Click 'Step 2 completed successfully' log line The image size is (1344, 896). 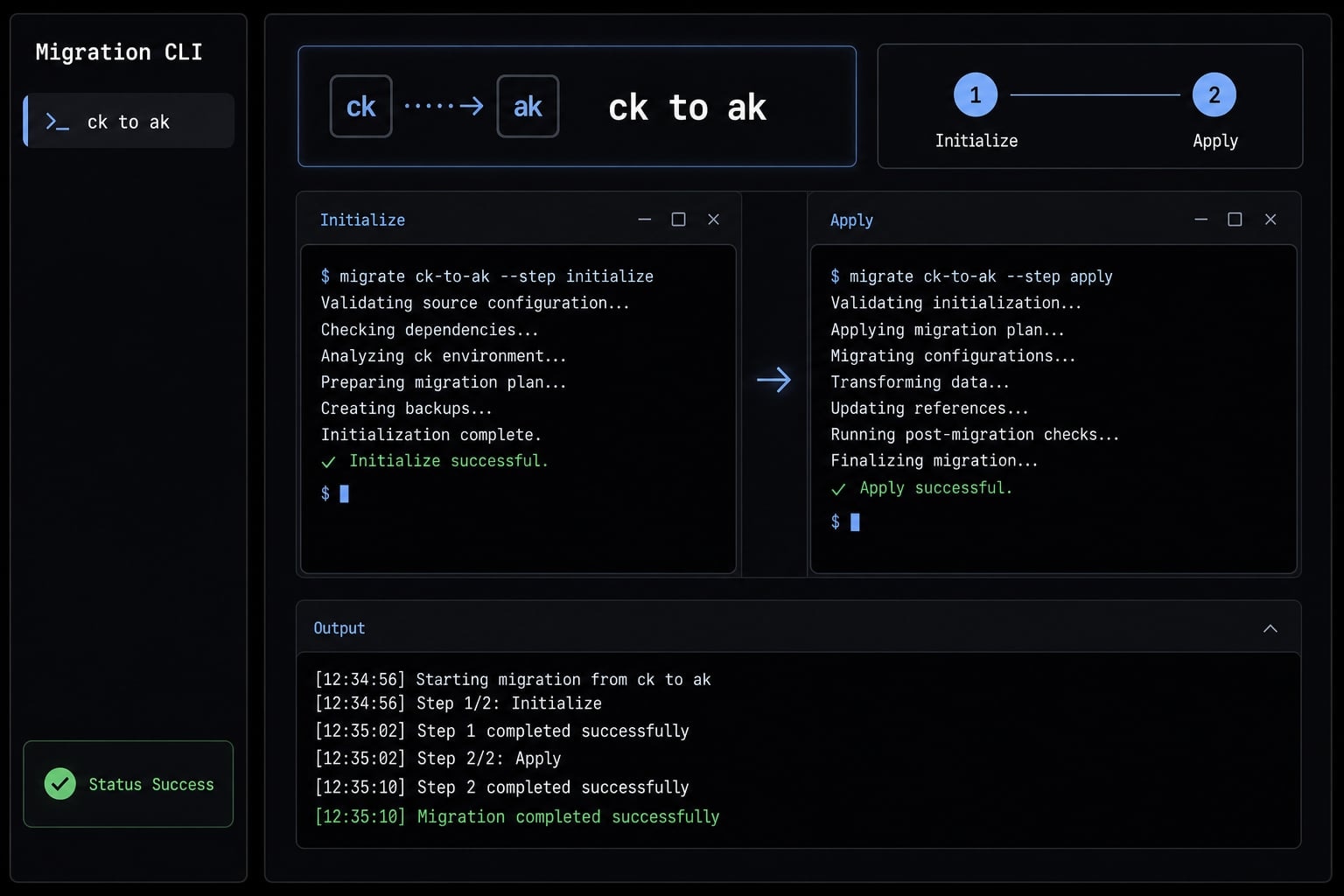502,787
